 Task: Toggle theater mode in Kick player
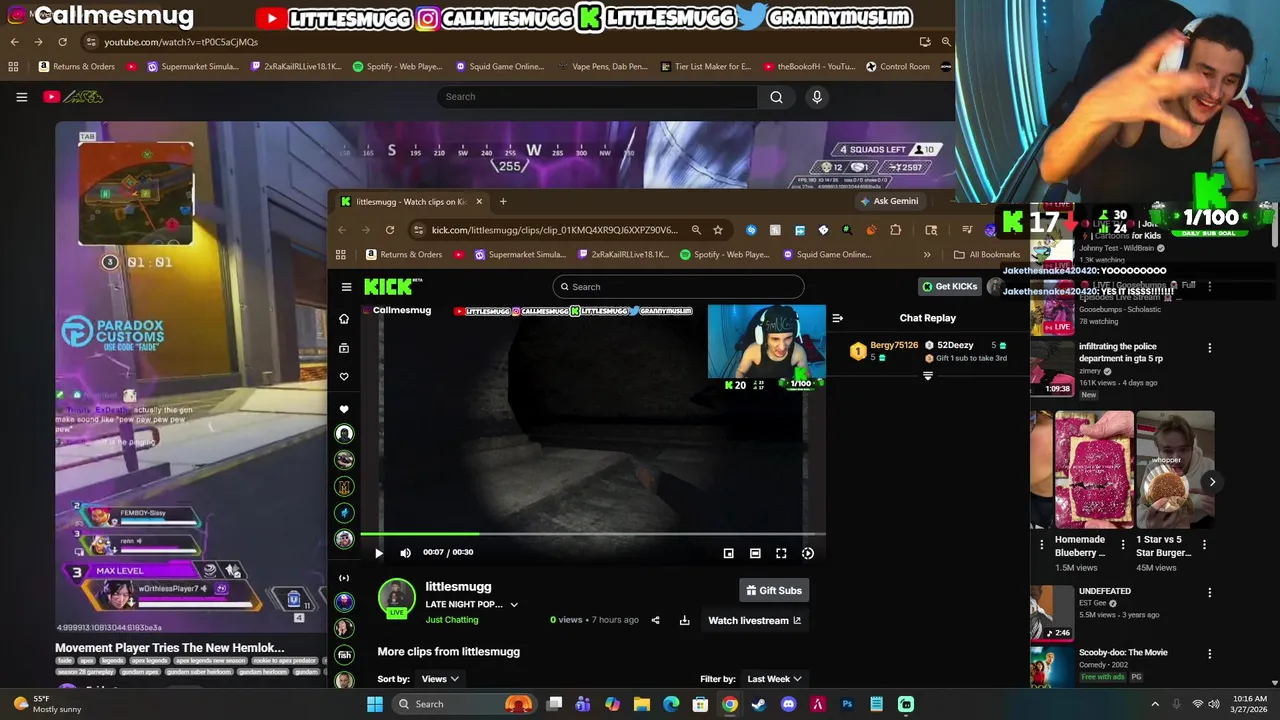[x=755, y=553]
